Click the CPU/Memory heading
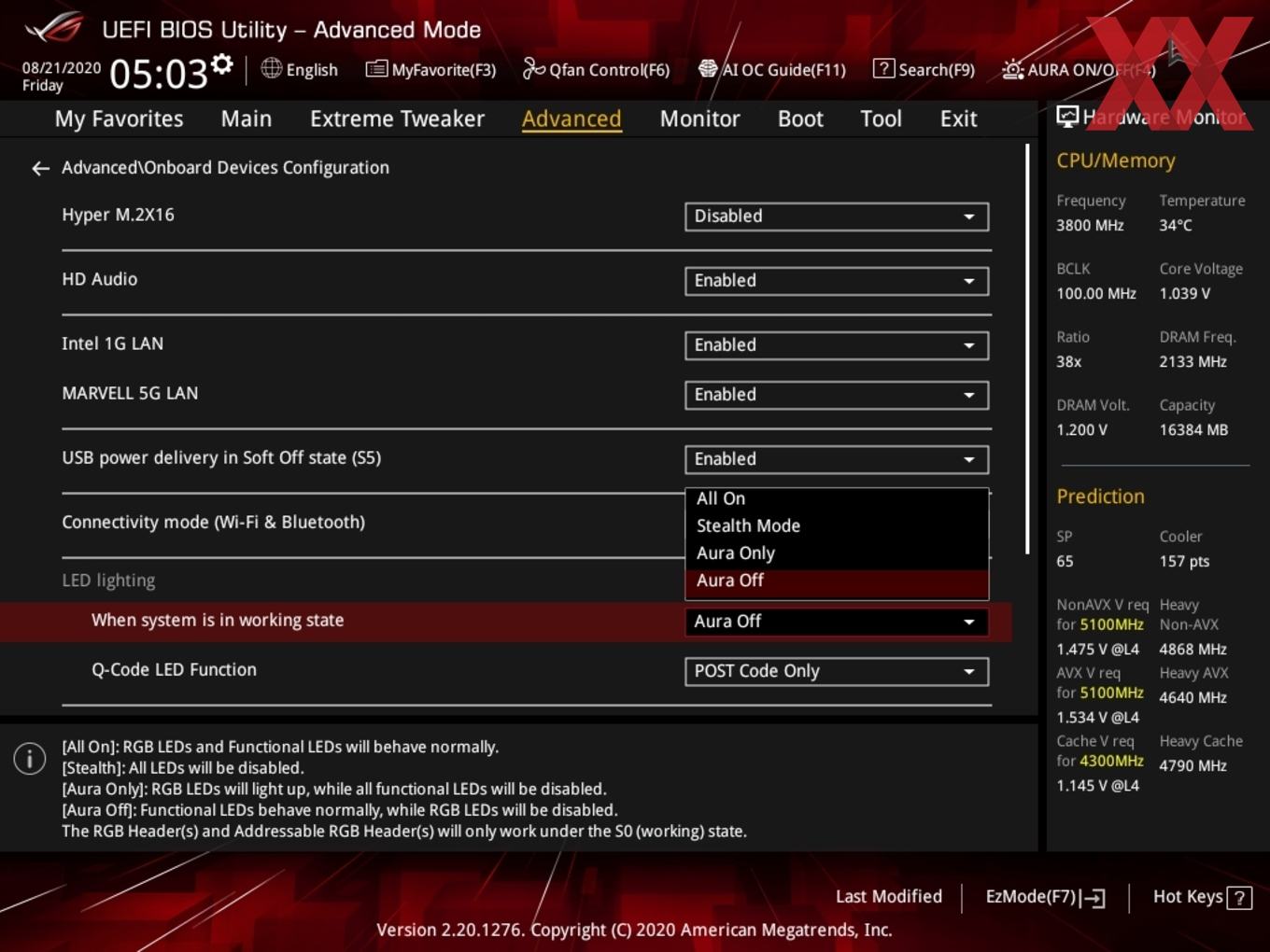Image resolution: width=1270 pixels, height=952 pixels. pos(1116,161)
